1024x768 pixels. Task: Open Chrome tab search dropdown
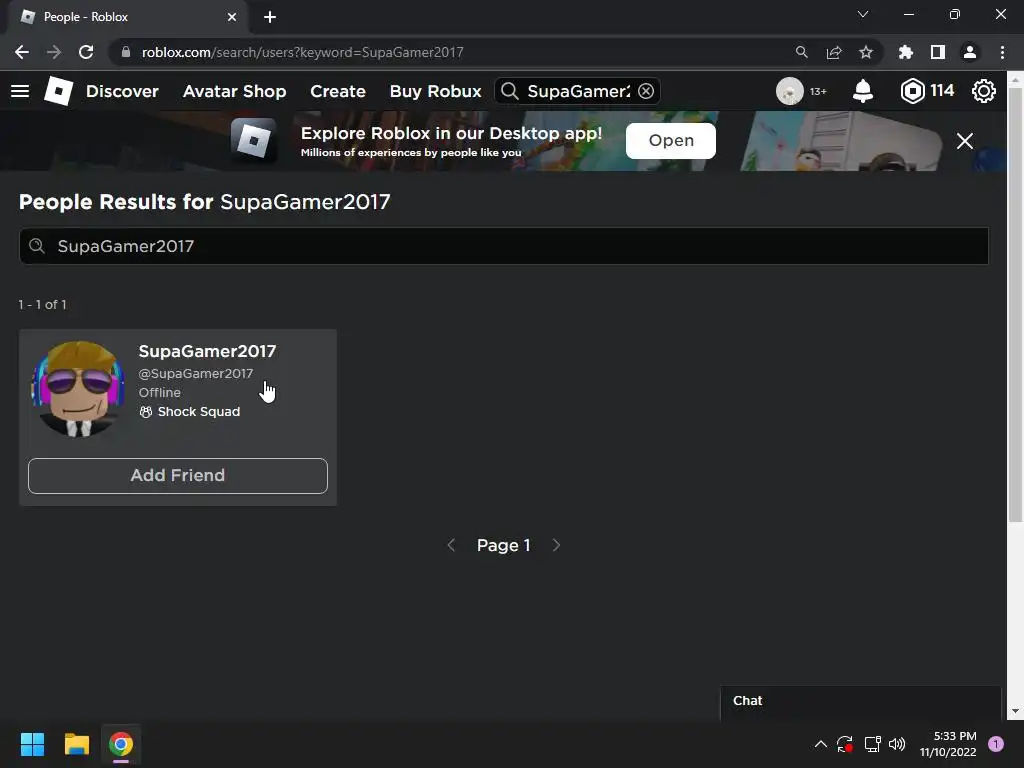pos(863,14)
